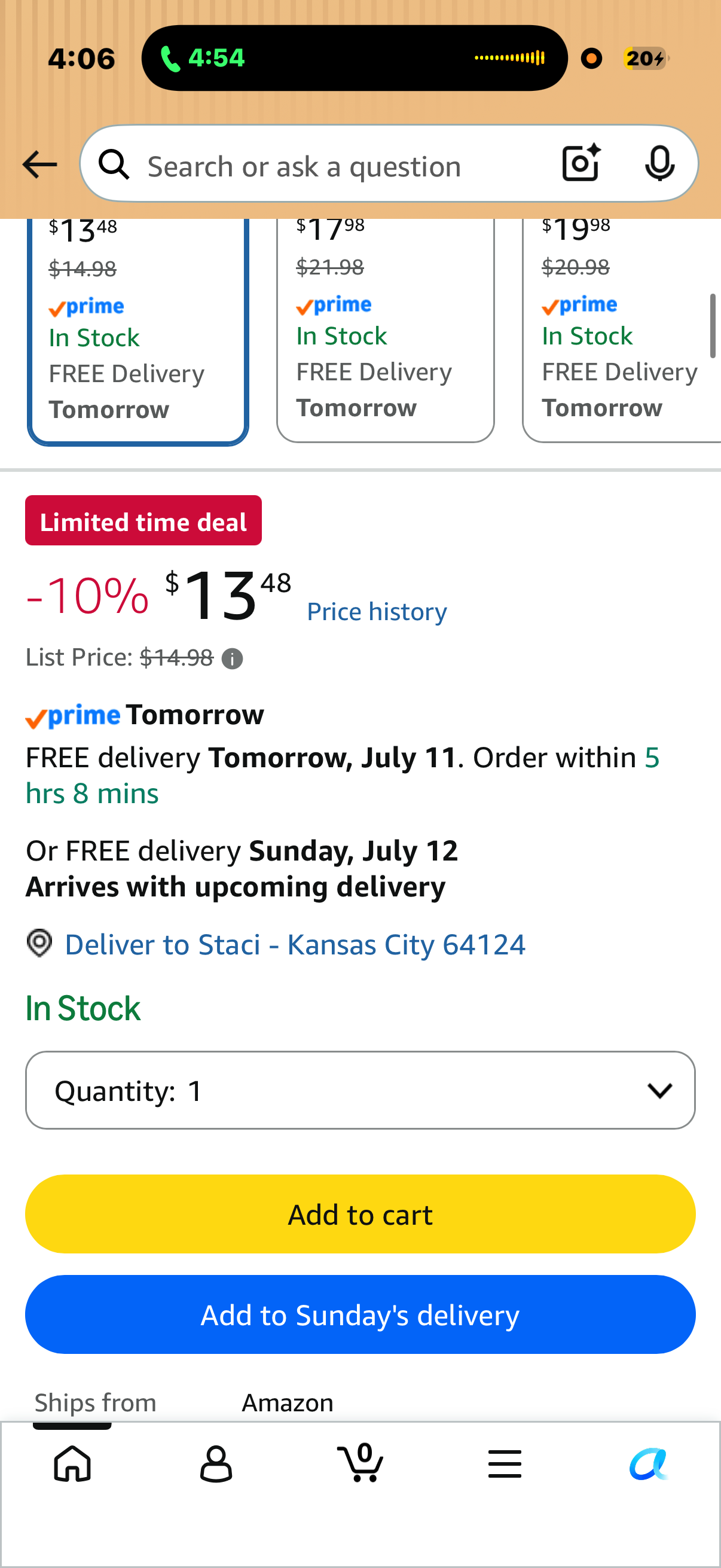Select the $13.48 option card
The width and height of the screenshot is (721, 1568).
pyautogui.click(x=138, y=332)
